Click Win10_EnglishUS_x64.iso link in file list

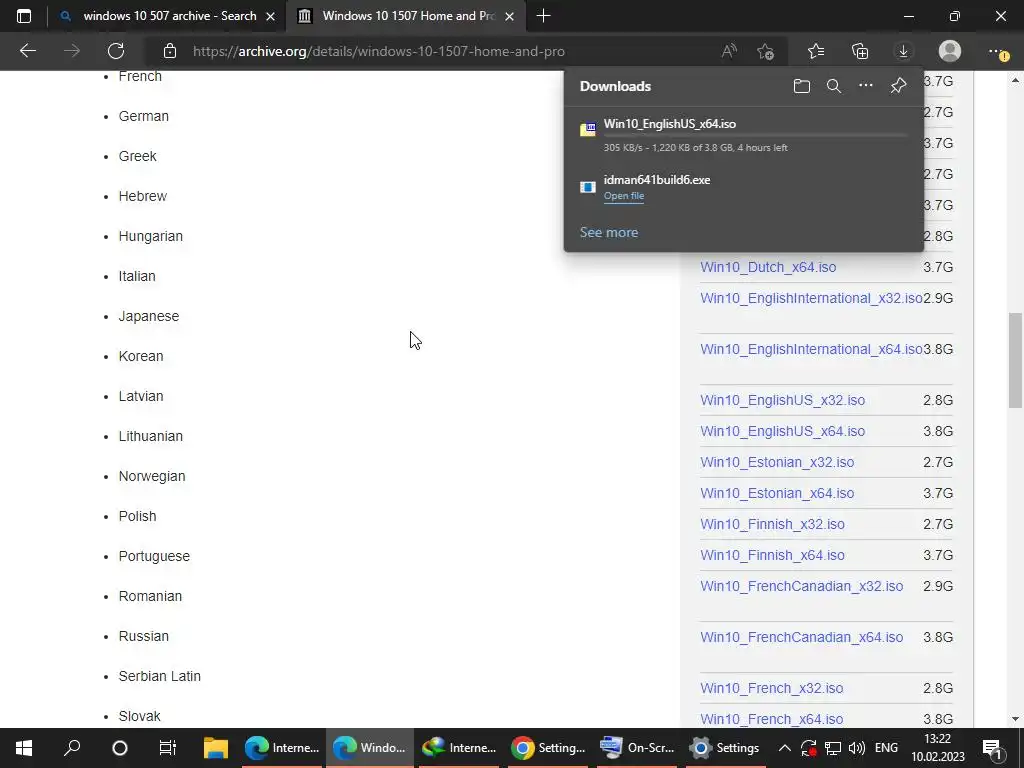coord(782,431)
